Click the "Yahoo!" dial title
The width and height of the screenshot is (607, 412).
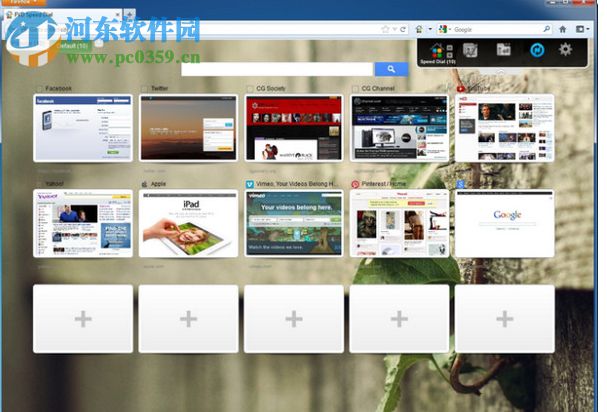55,184
